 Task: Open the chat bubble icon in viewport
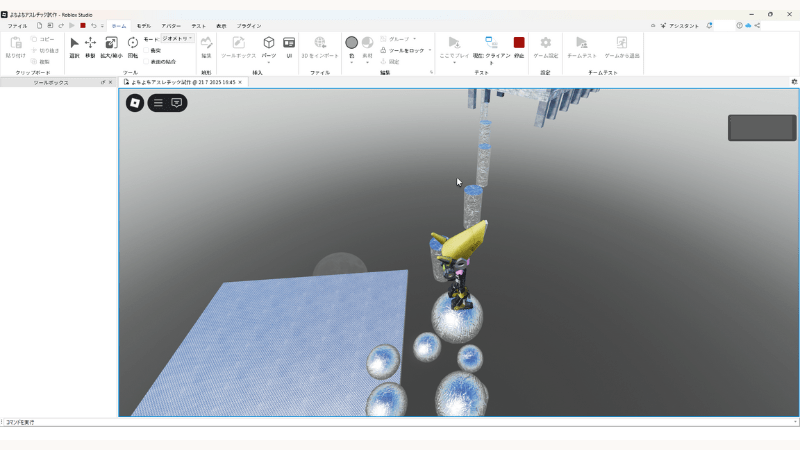click(x=177, y=103)
